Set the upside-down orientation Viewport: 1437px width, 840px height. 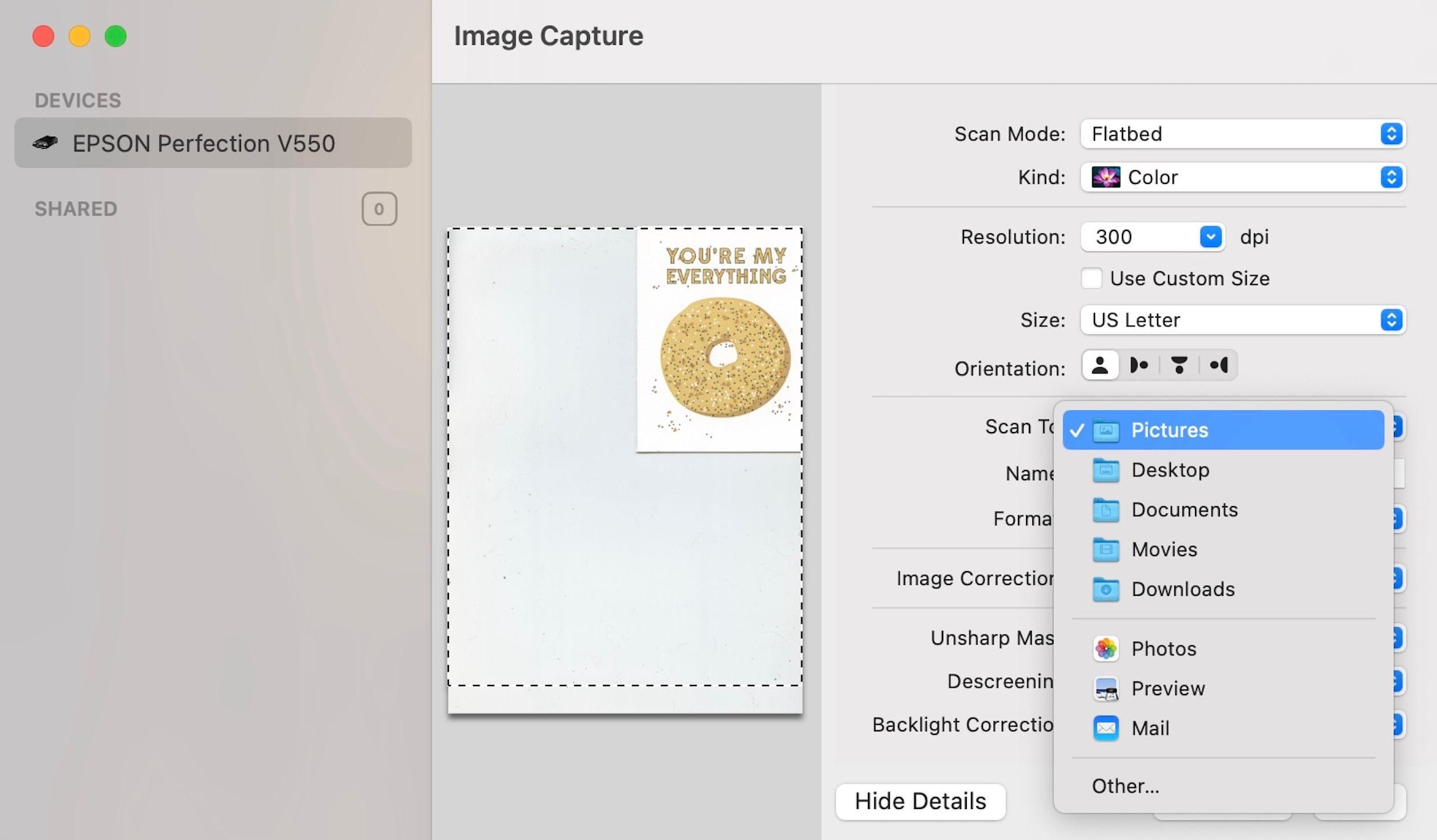(1179, 365)
